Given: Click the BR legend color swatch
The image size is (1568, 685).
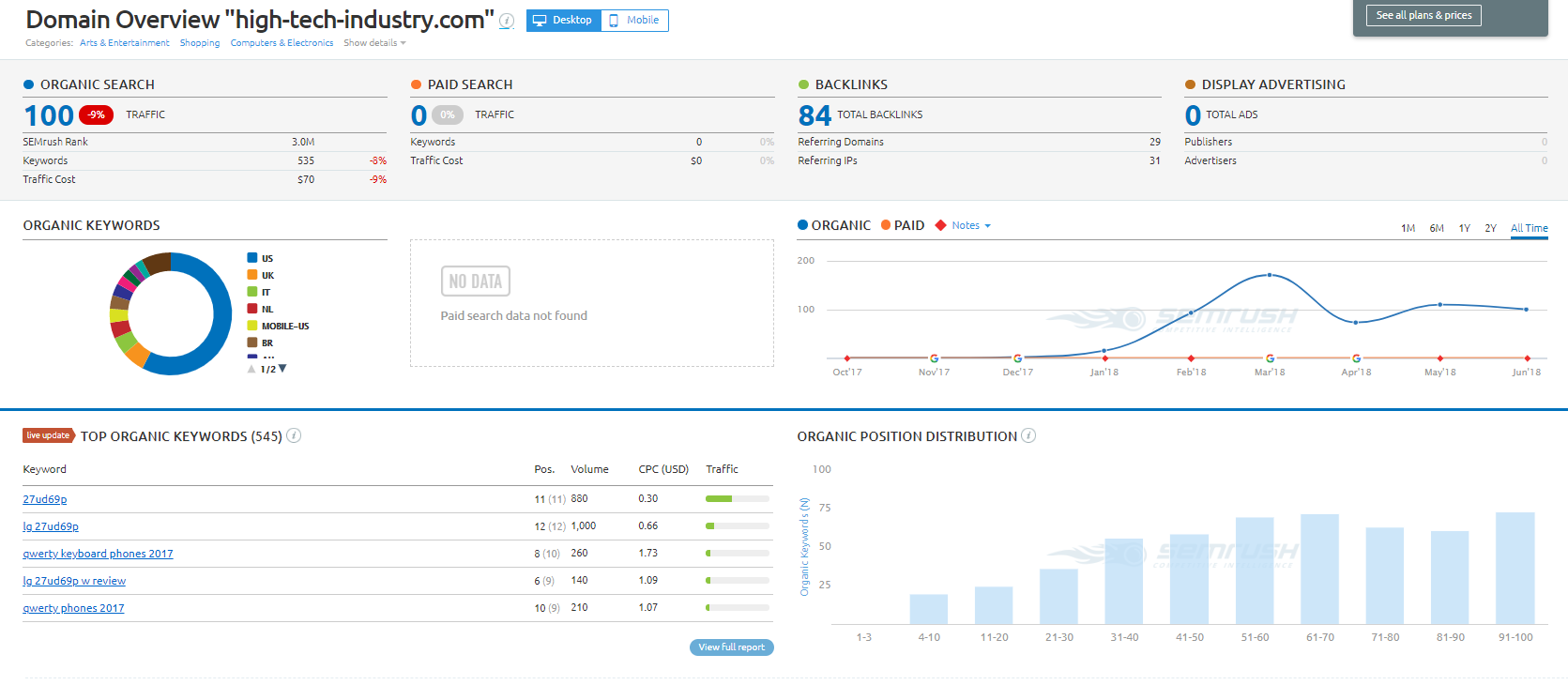Looking at the screenshot, I should click(252, 342).
